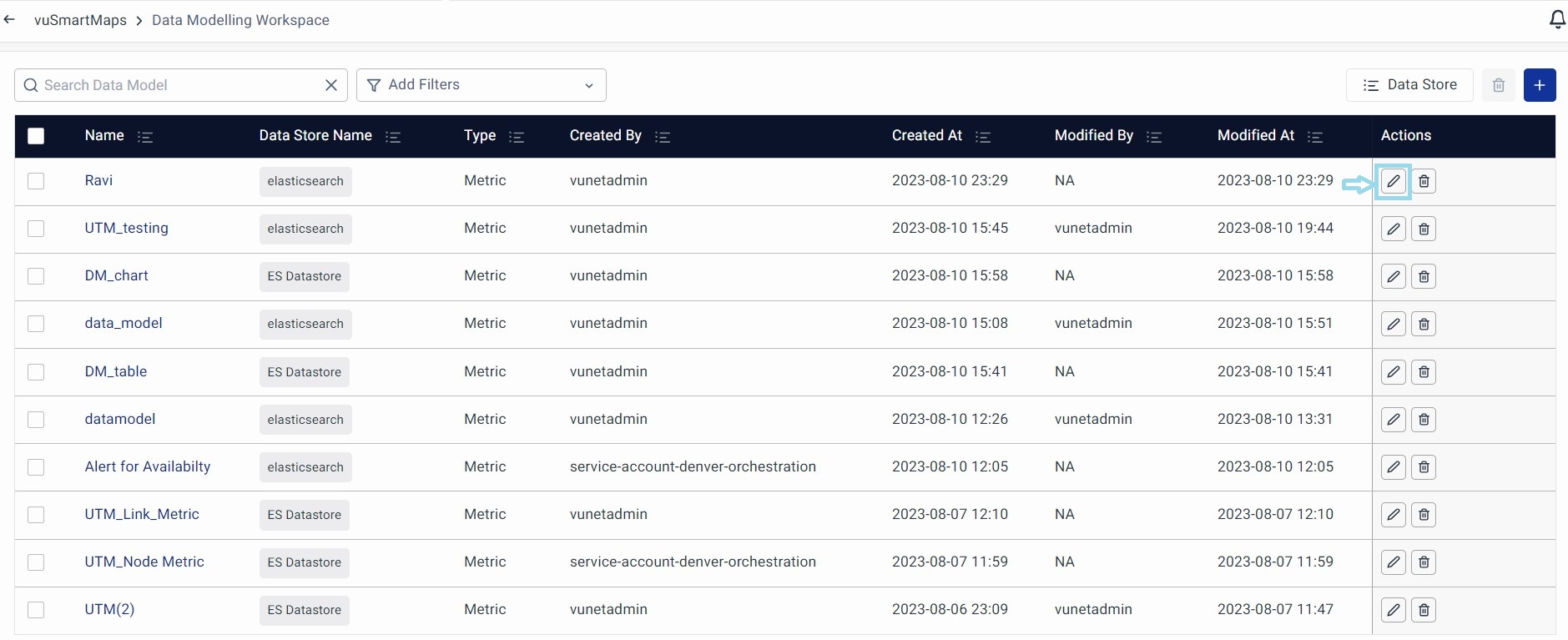Viewport: 1568px width, 640px height.
Task: Delete the UTM_testing data model row
Action: point(1424,229)
